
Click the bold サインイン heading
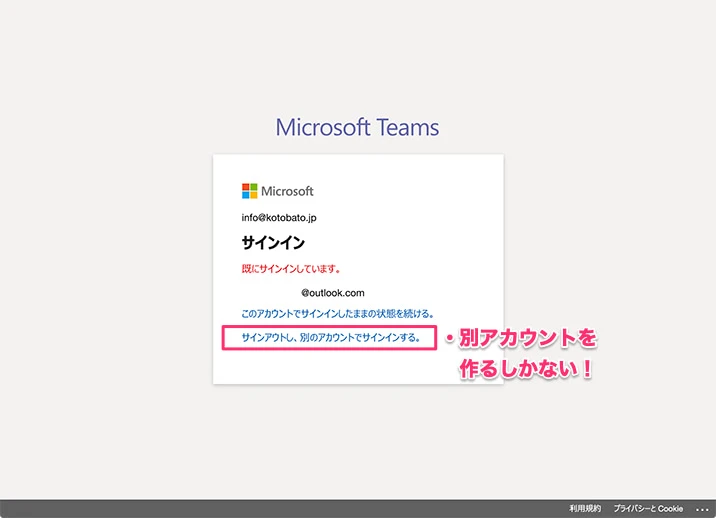(x=273, y=243)
